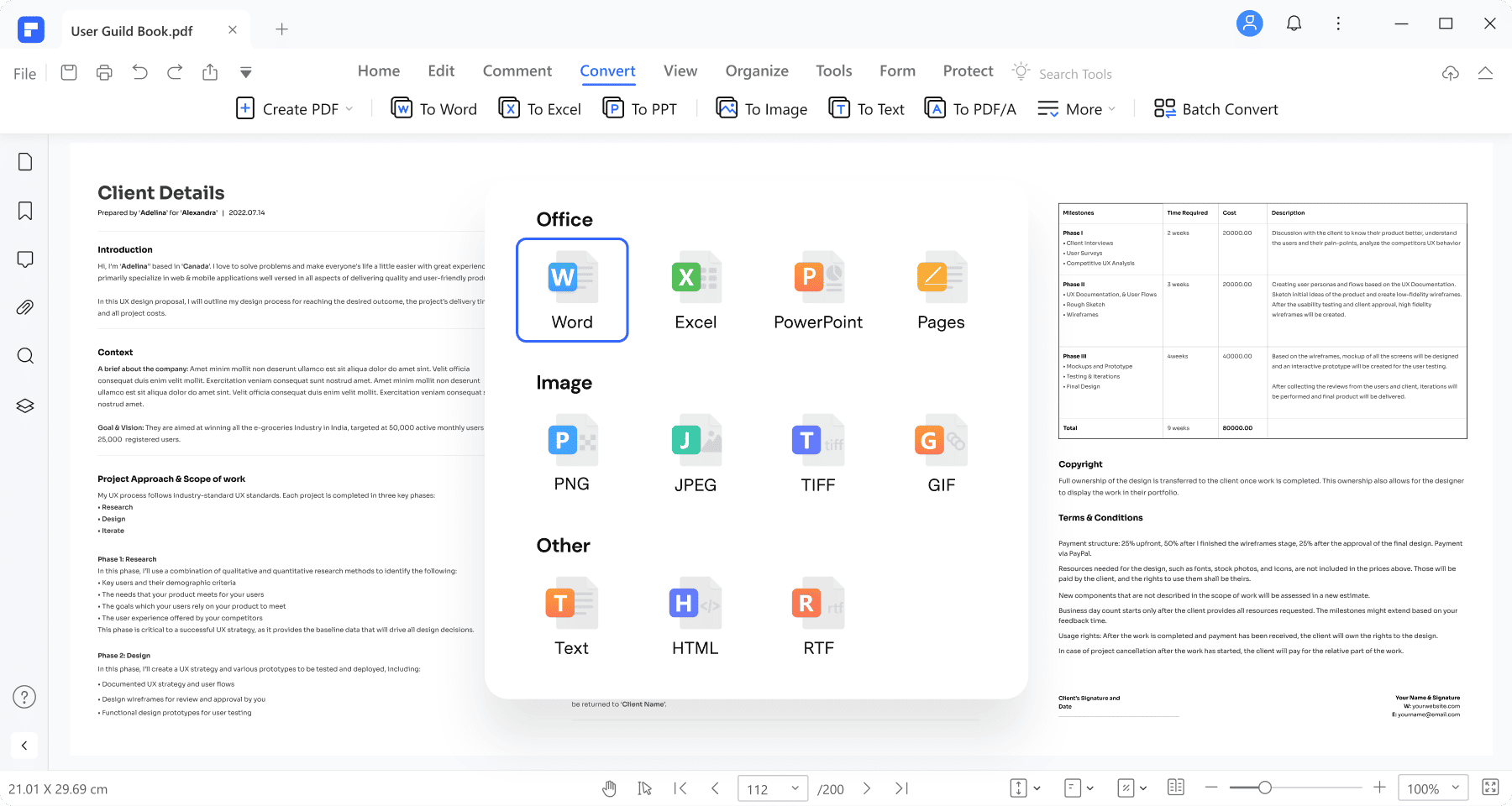Go to the next page
This screenshot has width=1512, height=806.
click(867, 788)
